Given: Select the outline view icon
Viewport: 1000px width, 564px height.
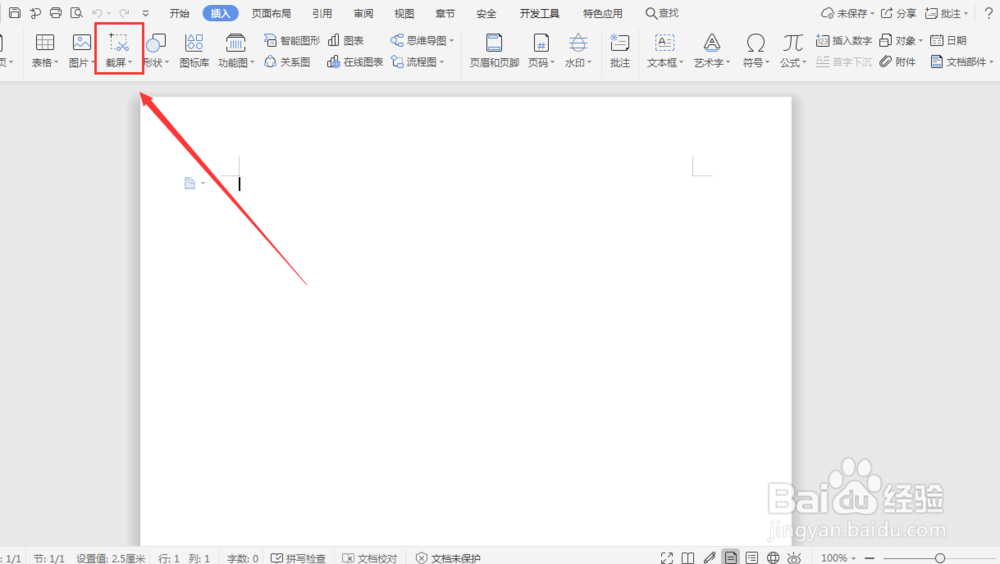Looking at the screenshot, I should [752, 558].
